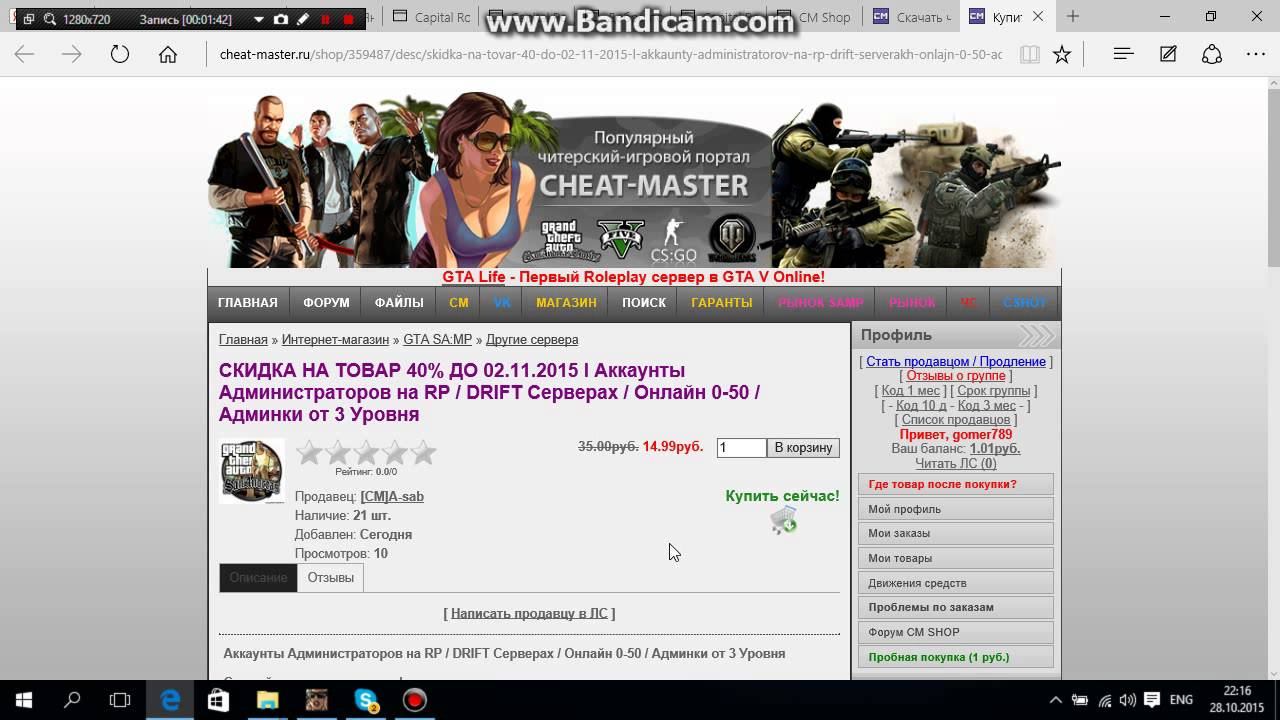Switch to the Скачать tab
The image size is (1280, 720).
(x=911, y=17)
